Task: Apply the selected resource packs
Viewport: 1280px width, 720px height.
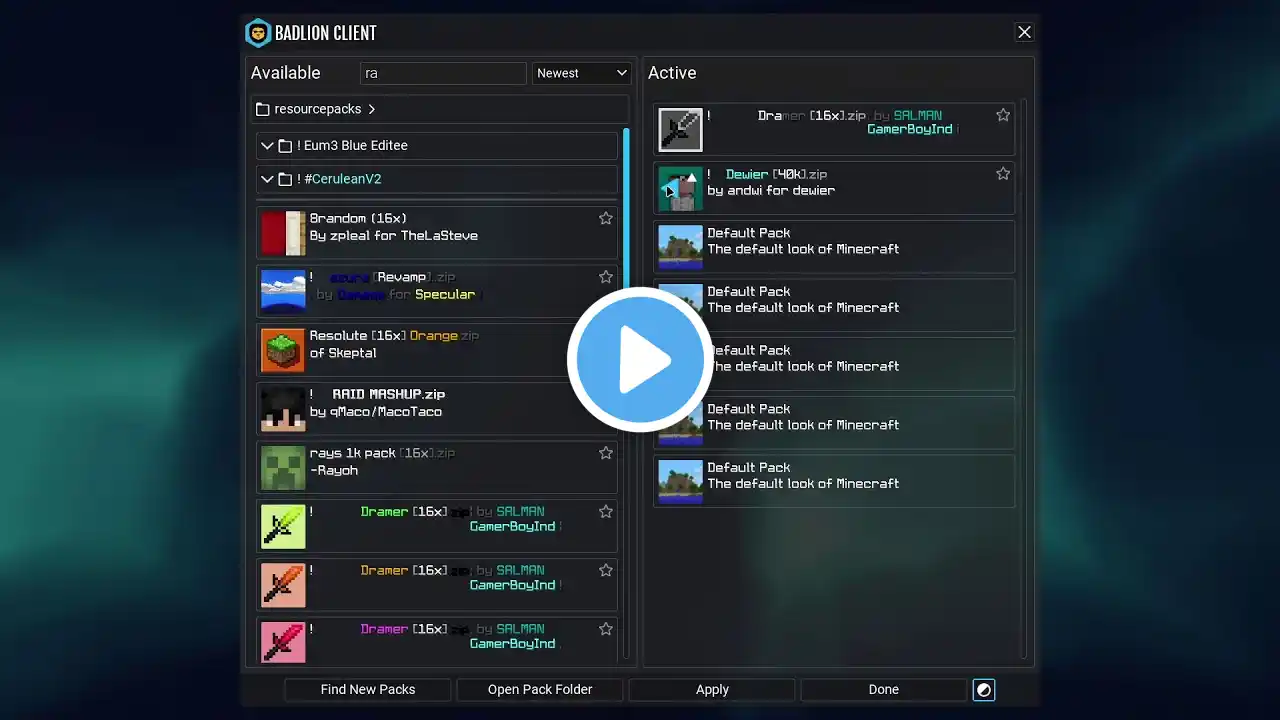Action: point(712,689)
